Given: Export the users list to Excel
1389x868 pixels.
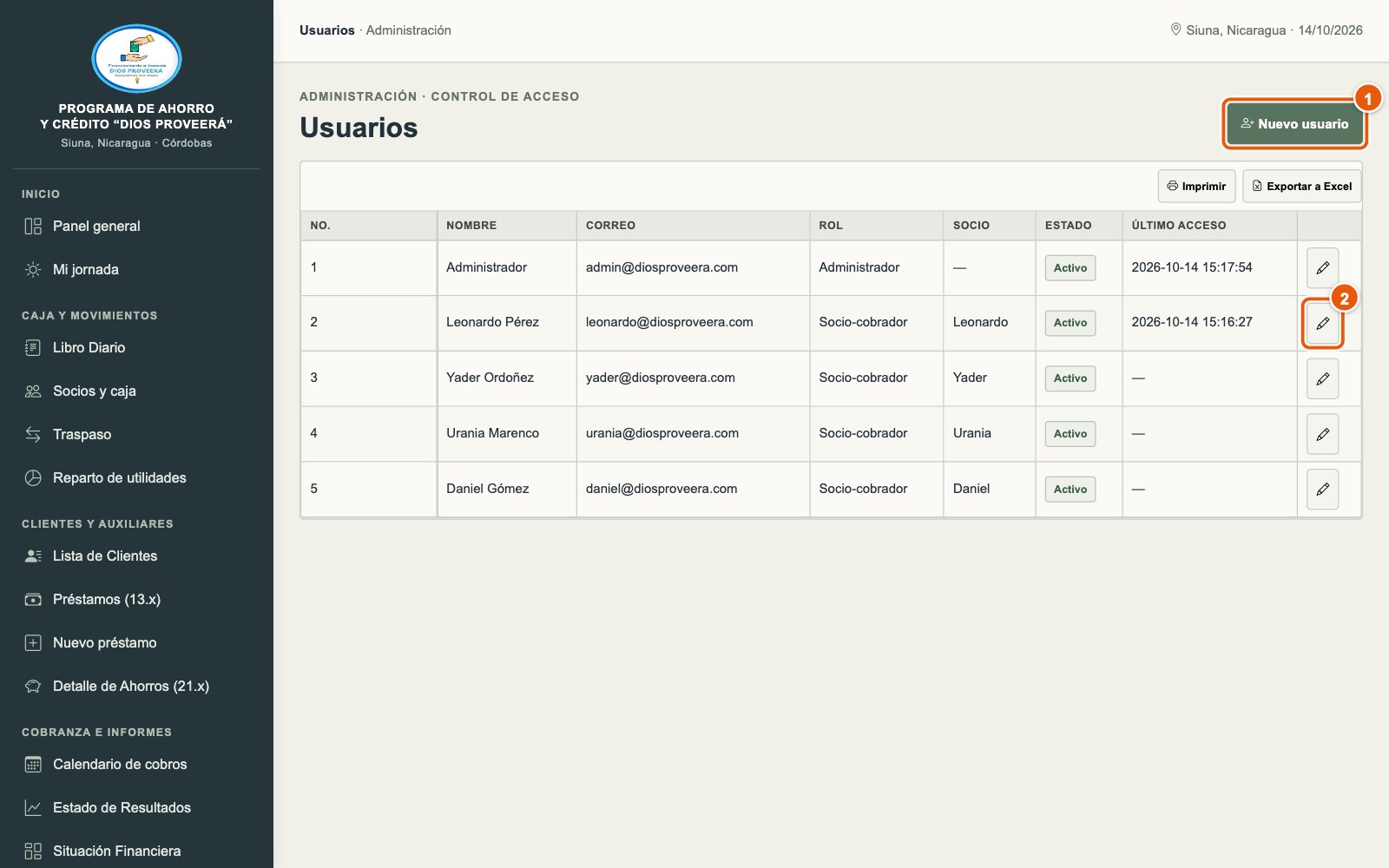Looking at the screenshot, I should [x=1301, y=186].
